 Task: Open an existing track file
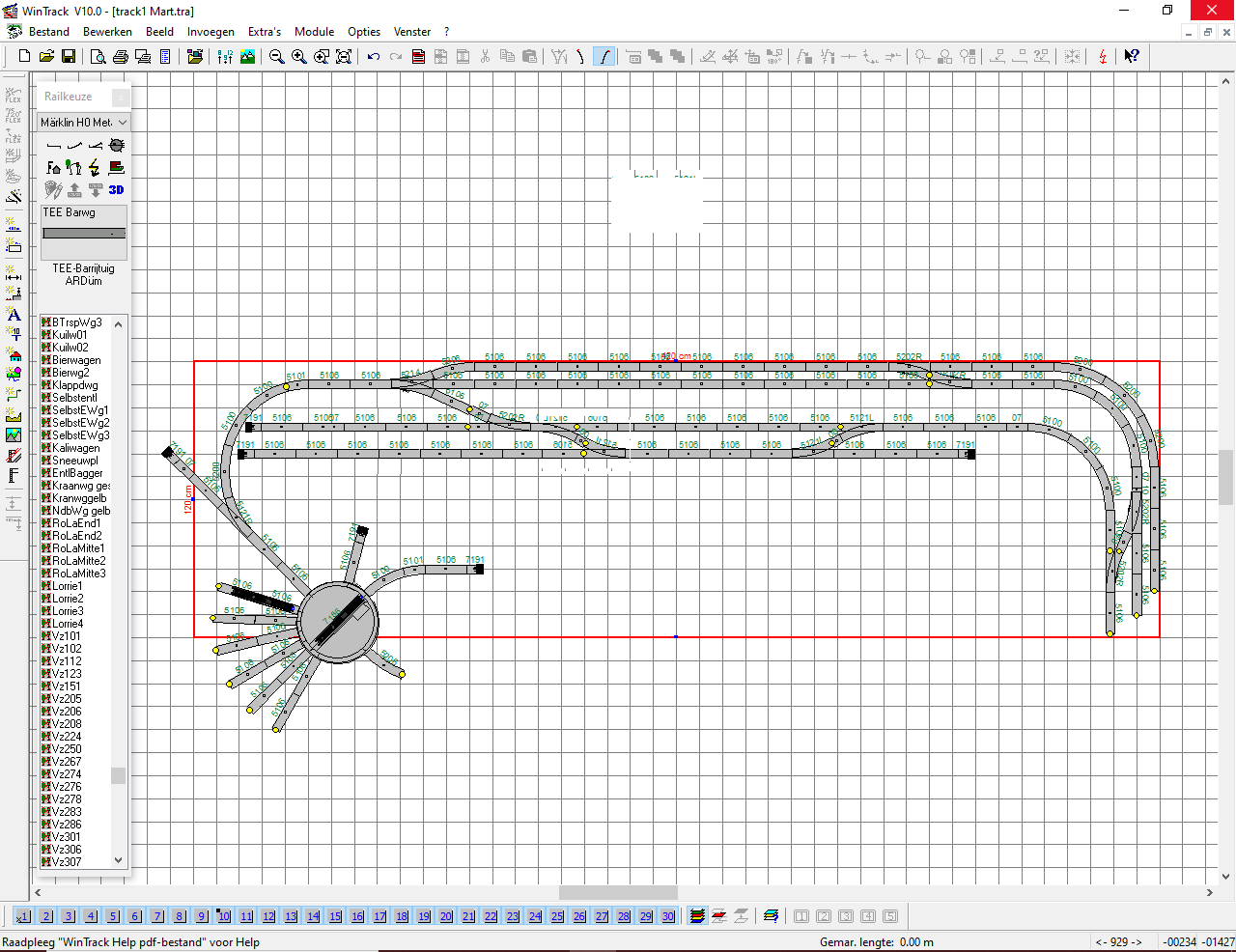(46, 57)
